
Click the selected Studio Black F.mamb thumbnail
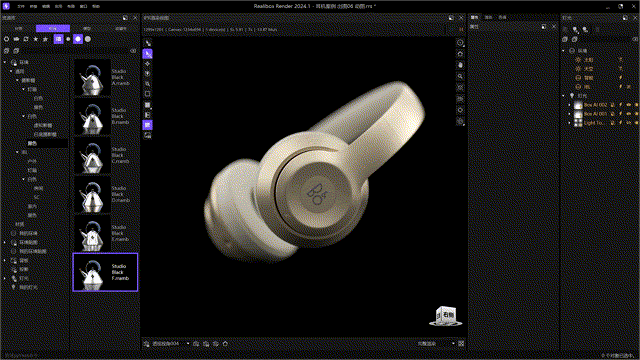pos(105,272)
